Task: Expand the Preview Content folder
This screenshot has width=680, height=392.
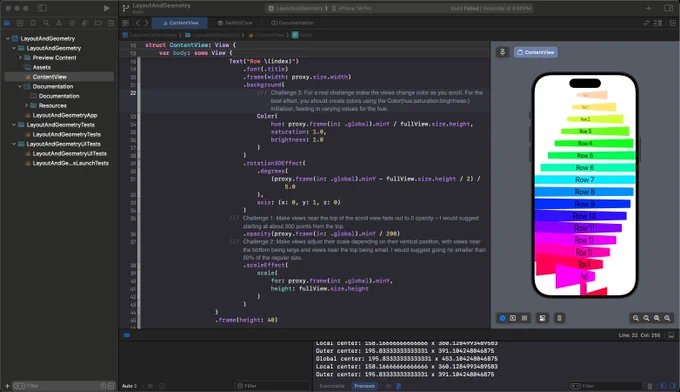Action: pyautogui.click(x=20, y=58)
